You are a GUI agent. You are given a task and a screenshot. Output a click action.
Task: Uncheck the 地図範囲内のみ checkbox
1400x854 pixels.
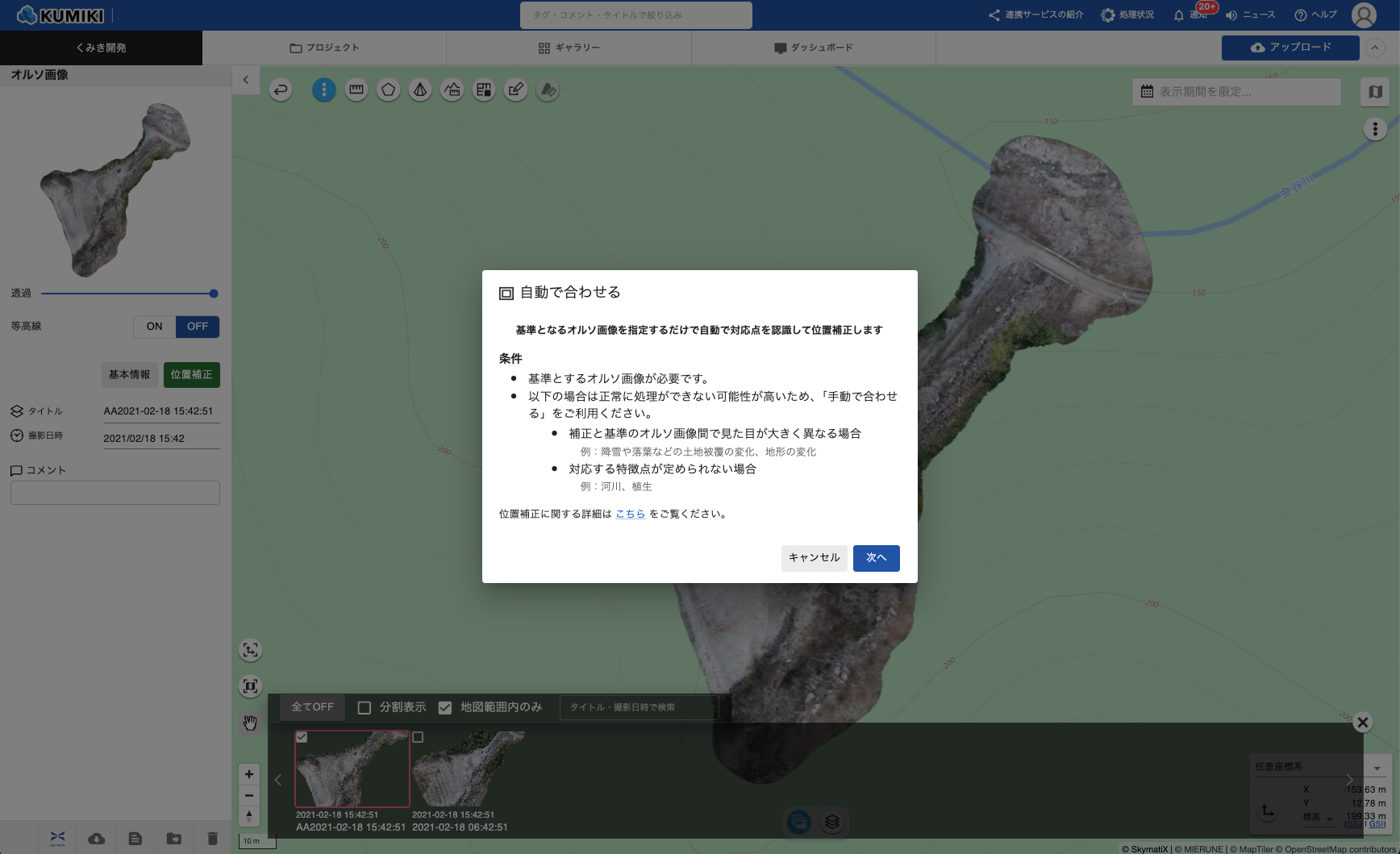tap(444, 707)
